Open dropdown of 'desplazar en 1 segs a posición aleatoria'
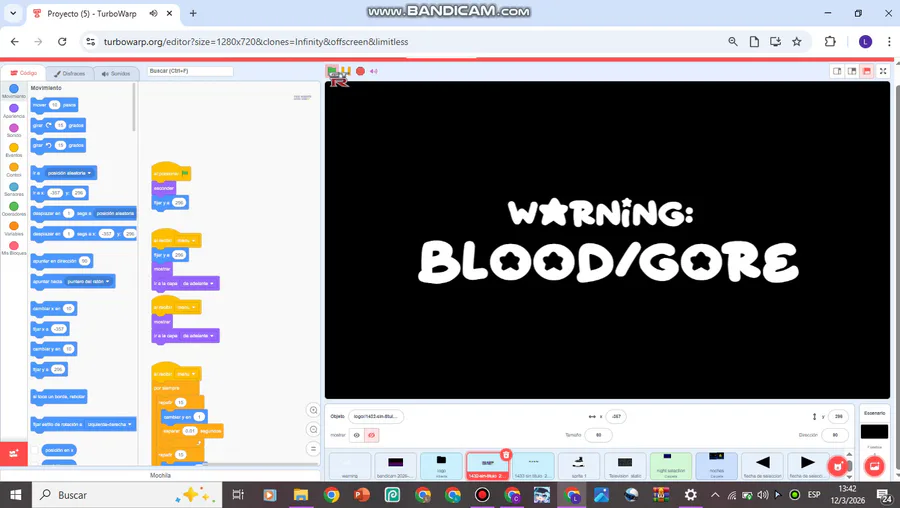Image resolution: width=900 pixels, height=508 pixels. [115, 213]
